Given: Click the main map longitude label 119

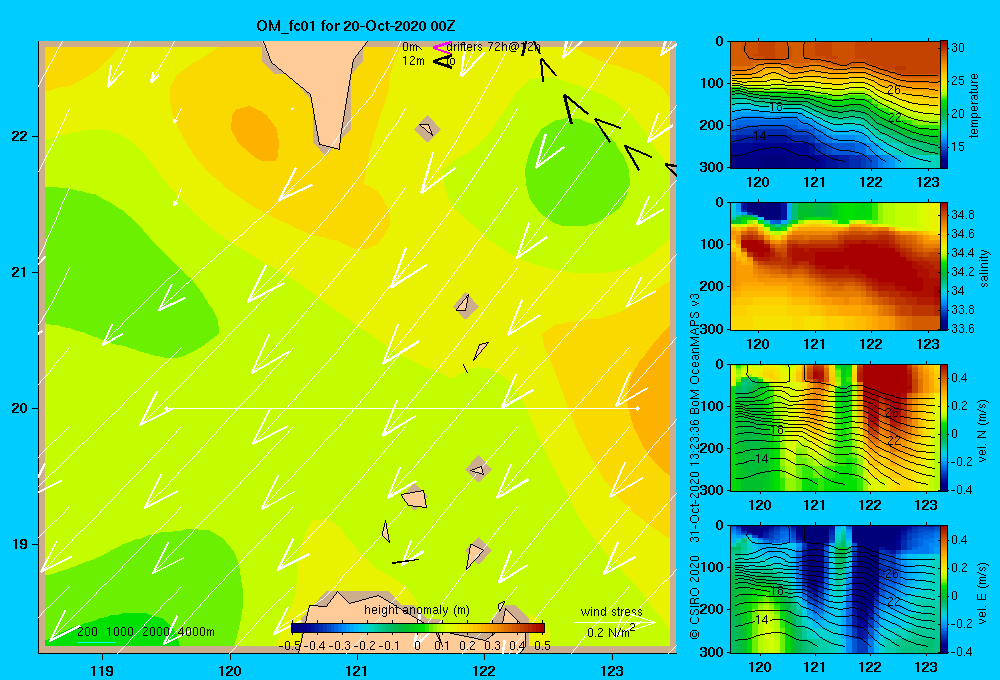Looking at the screenshot, I should point(102,670).
